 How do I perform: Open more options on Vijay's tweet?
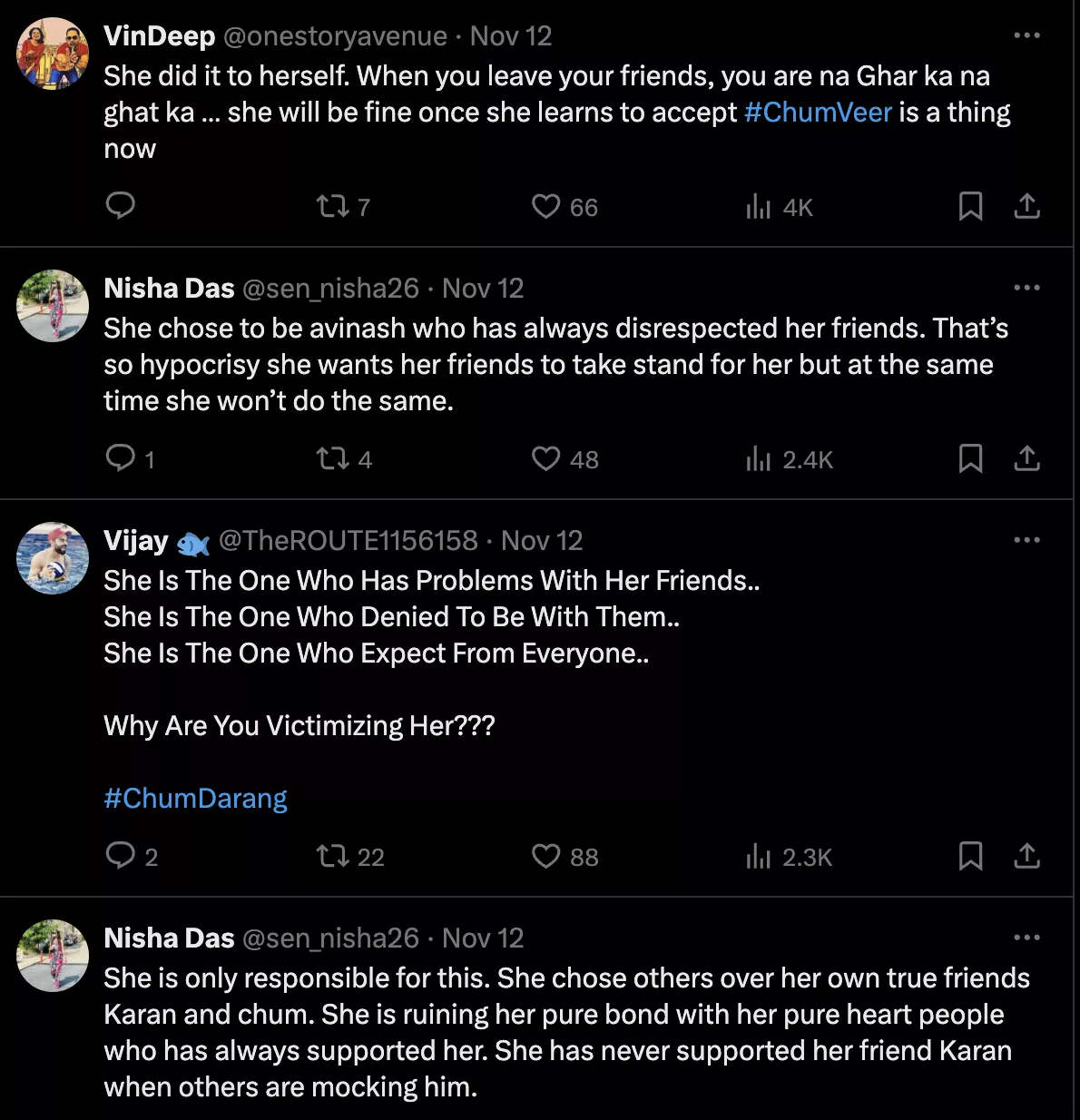1026,540
